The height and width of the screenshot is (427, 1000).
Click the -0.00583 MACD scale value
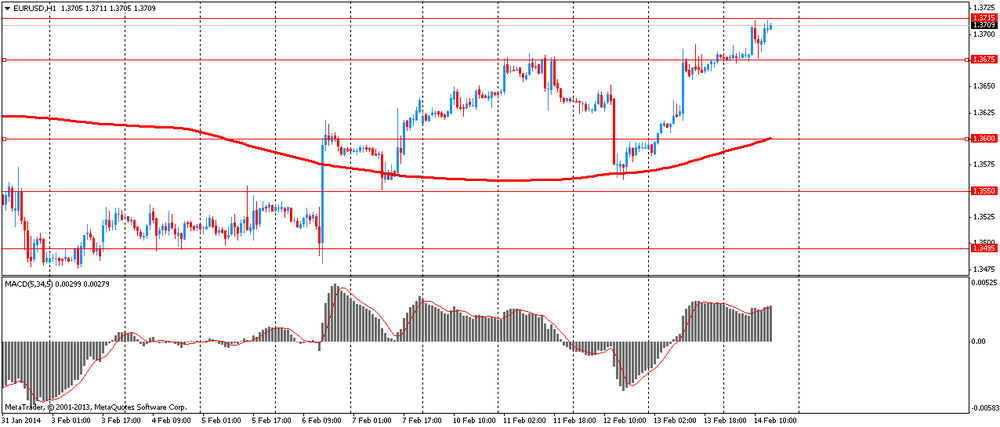coord(983,409)
